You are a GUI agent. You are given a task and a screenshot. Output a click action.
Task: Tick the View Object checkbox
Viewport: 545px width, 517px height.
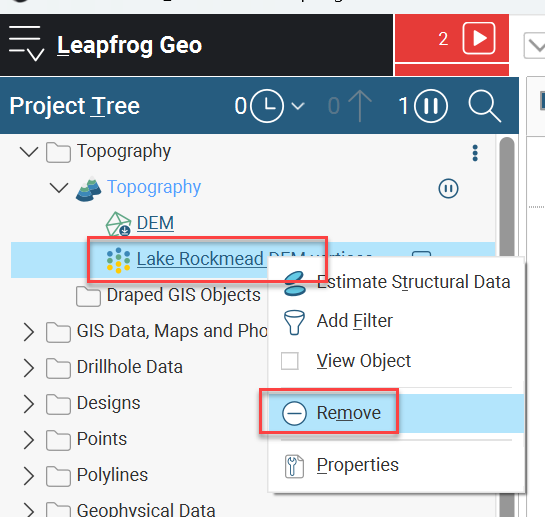(x=290, y=361)
